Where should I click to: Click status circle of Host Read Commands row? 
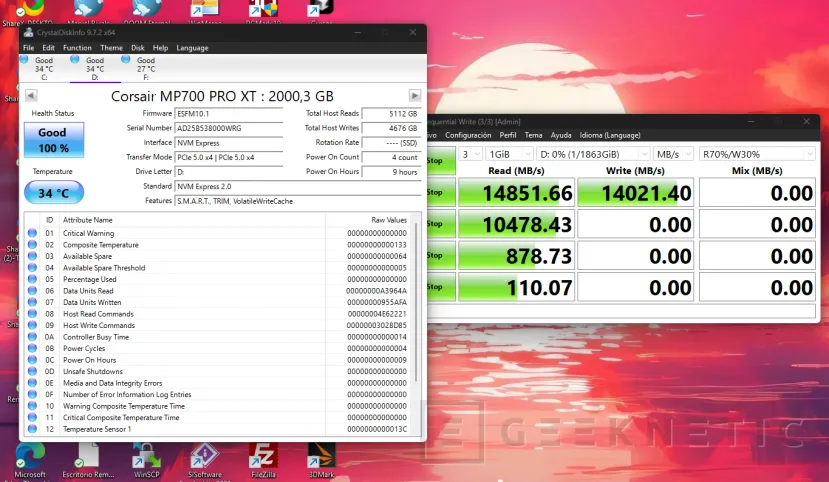(32, 314)
